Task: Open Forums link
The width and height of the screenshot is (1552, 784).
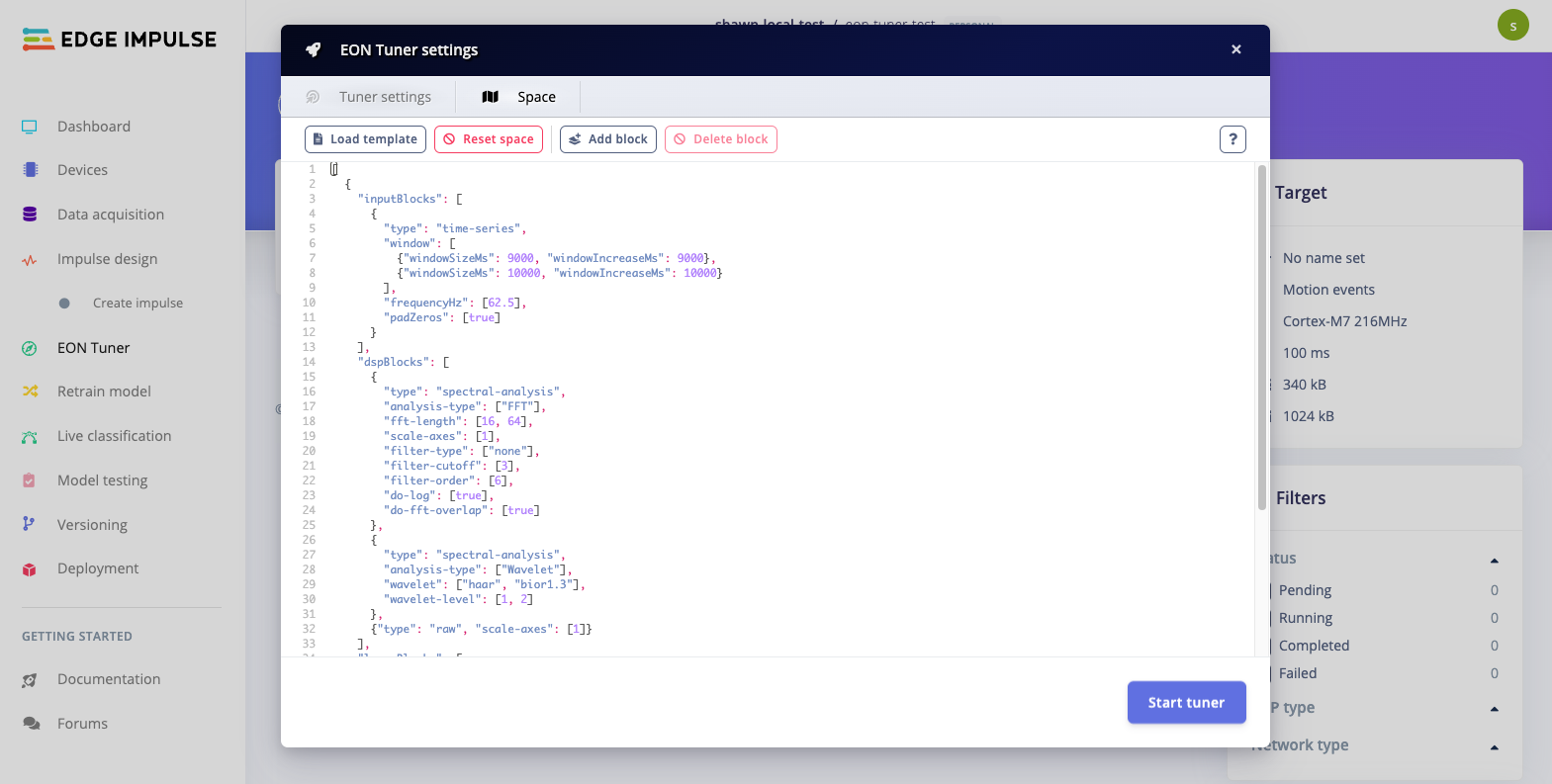Action: (82, 724)
